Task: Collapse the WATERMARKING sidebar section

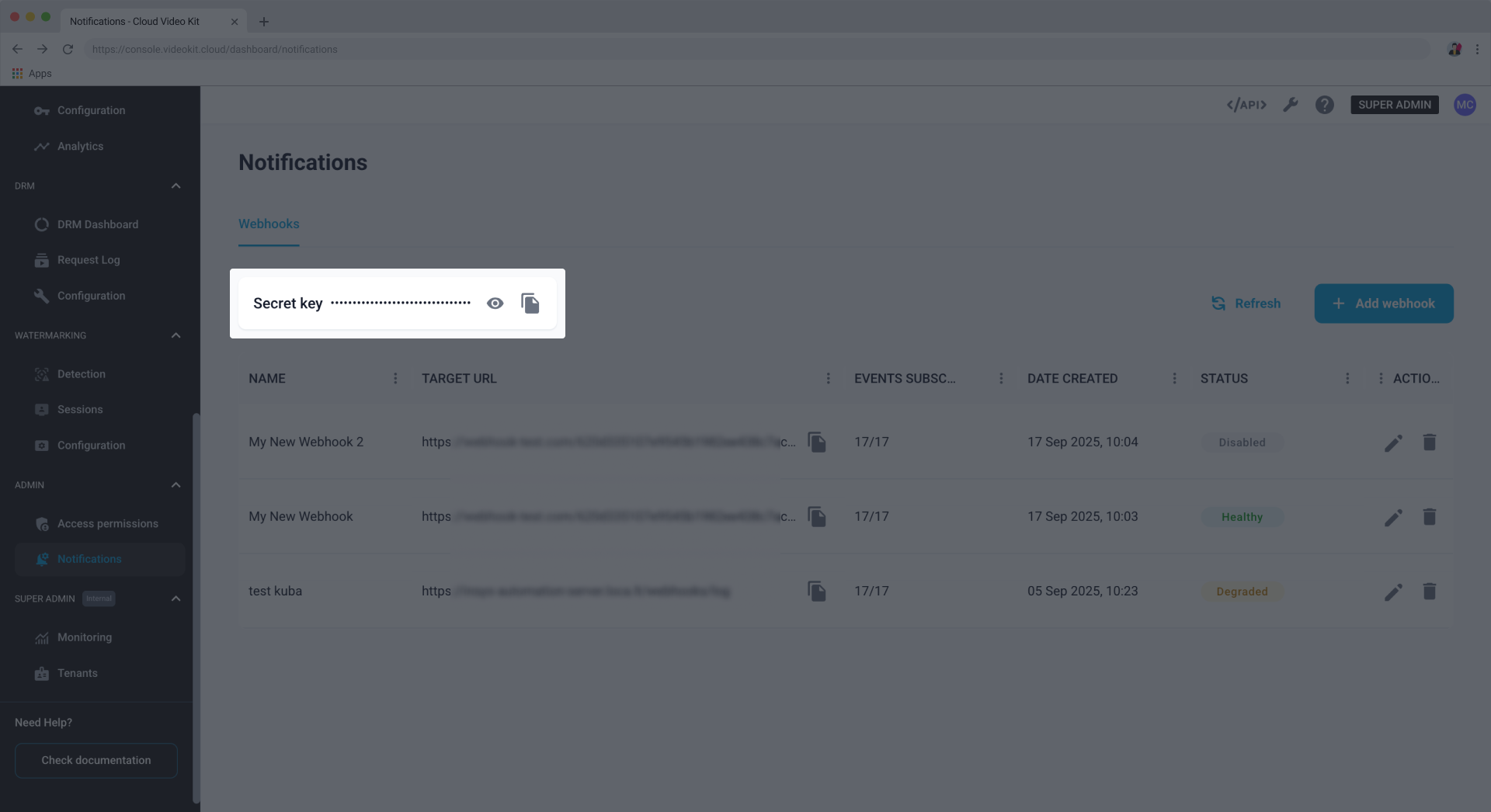Action: coord(176,335)
